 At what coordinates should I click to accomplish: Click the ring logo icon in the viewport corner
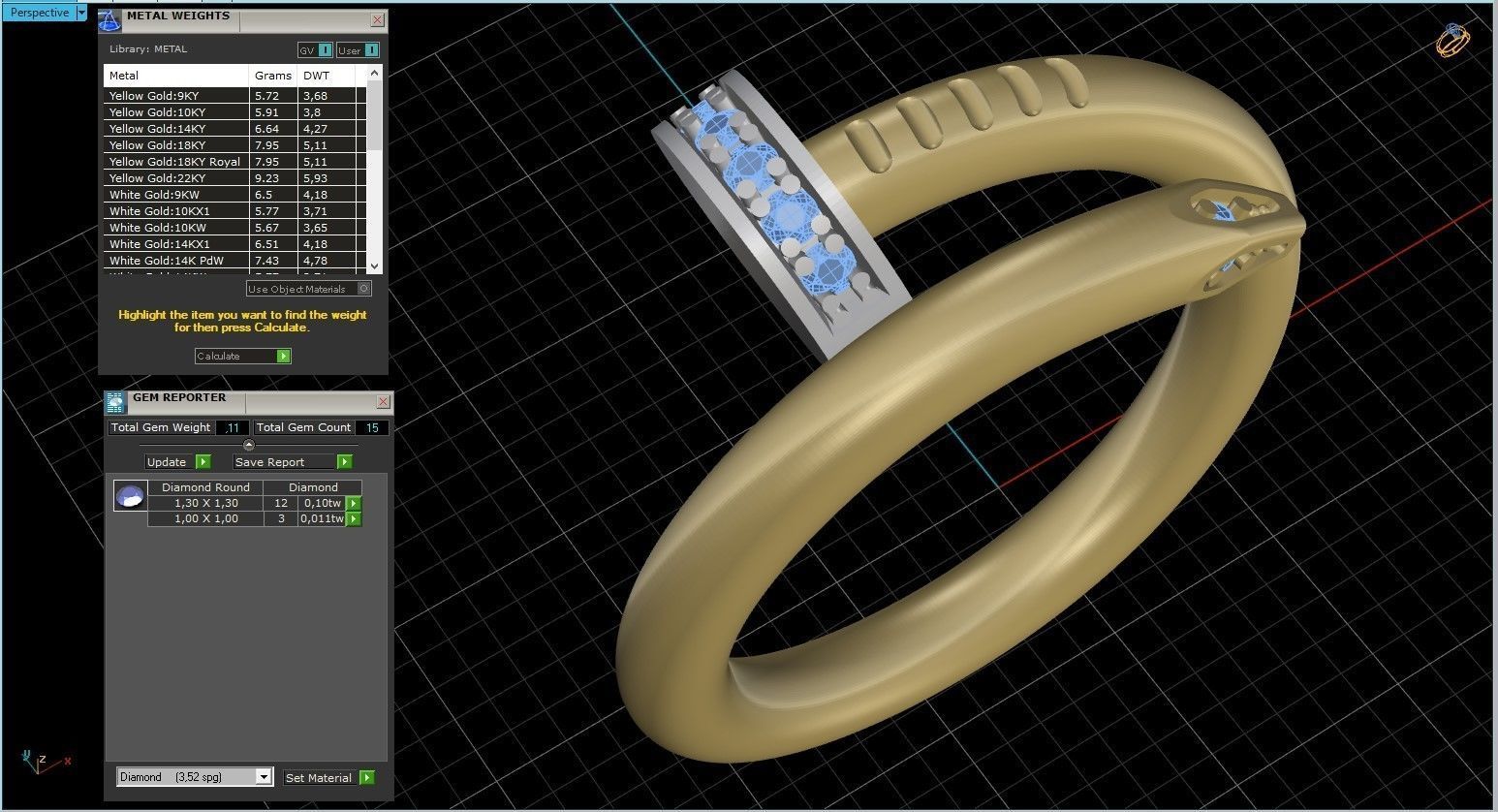click(1452, 39)
